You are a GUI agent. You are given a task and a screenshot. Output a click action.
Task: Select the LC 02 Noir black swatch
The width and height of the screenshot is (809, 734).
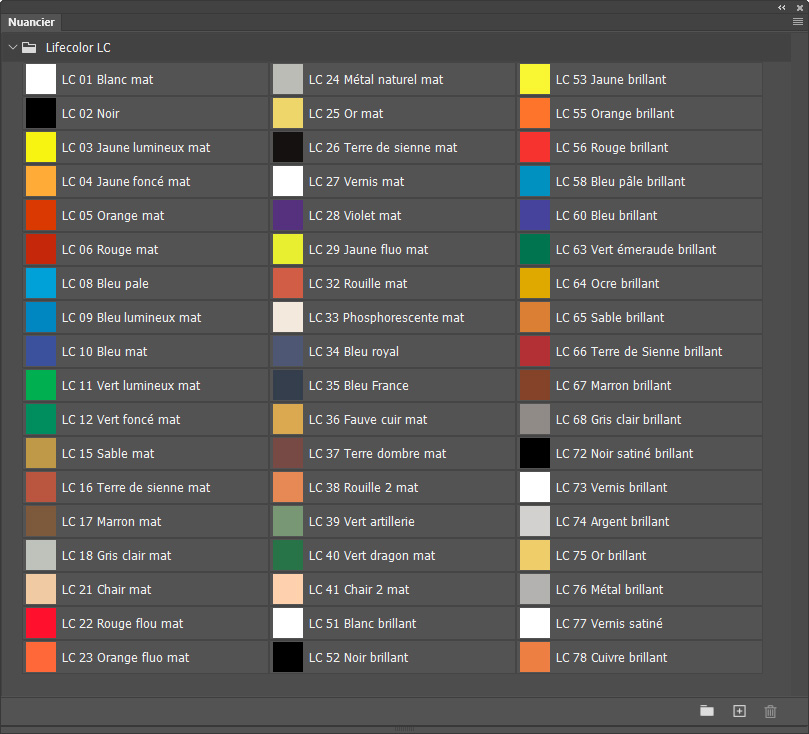41,113
